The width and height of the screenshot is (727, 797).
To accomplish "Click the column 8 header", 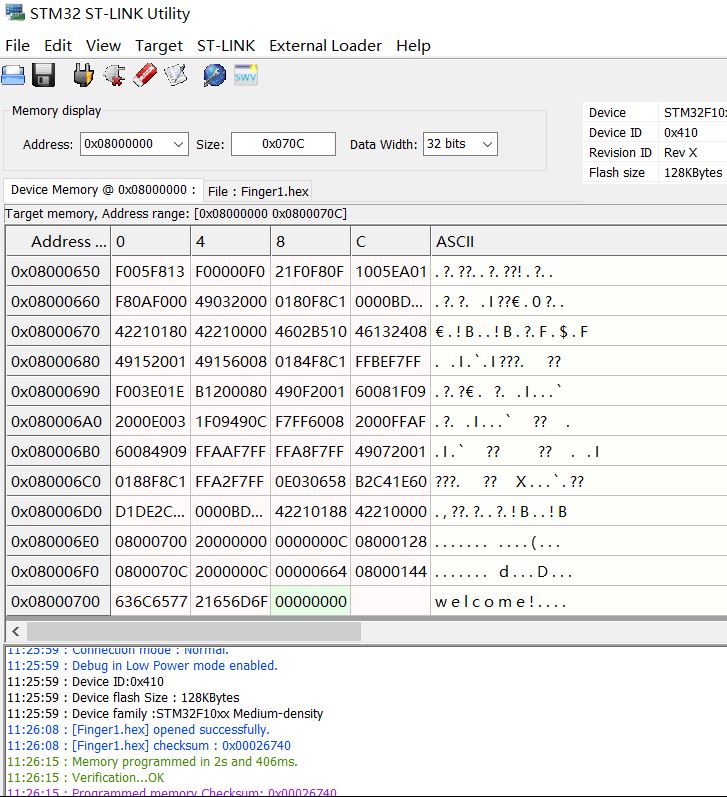I will pyautogui.click(x=311, y=241).
